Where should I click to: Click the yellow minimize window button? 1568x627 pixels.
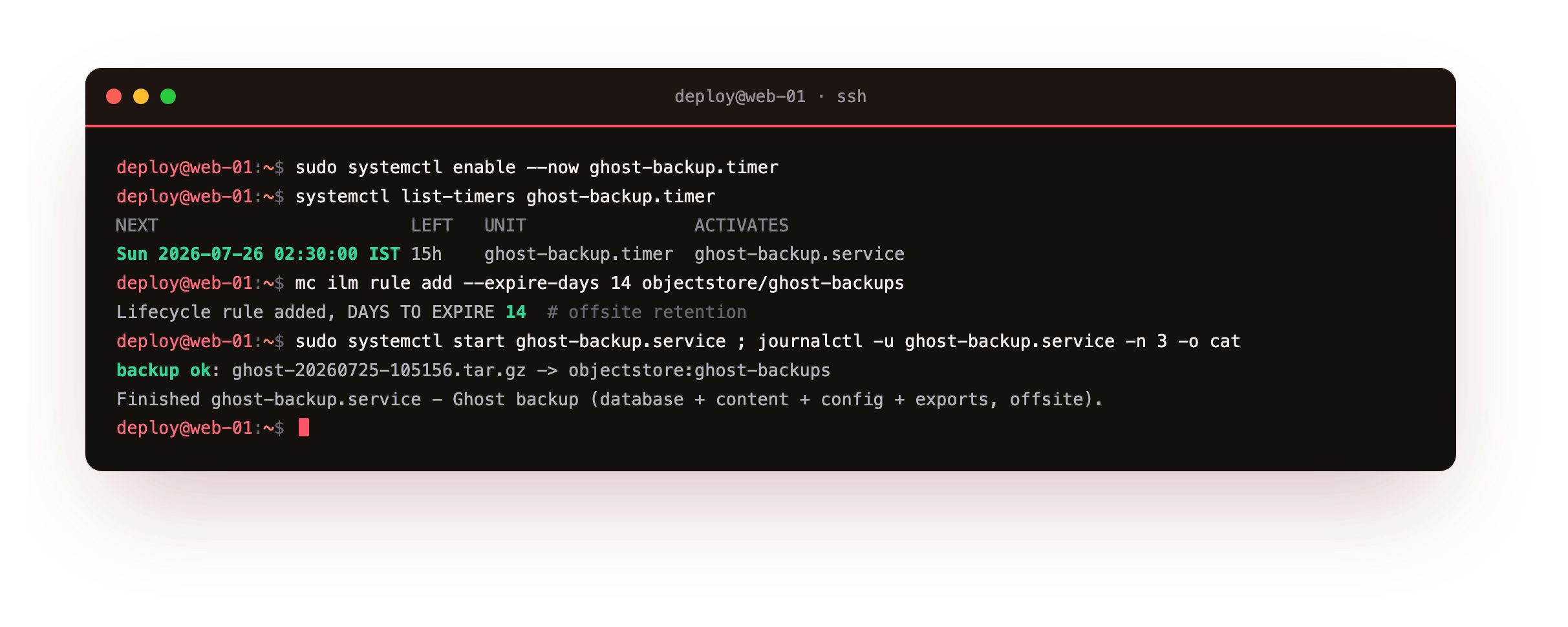pos(141,96)
